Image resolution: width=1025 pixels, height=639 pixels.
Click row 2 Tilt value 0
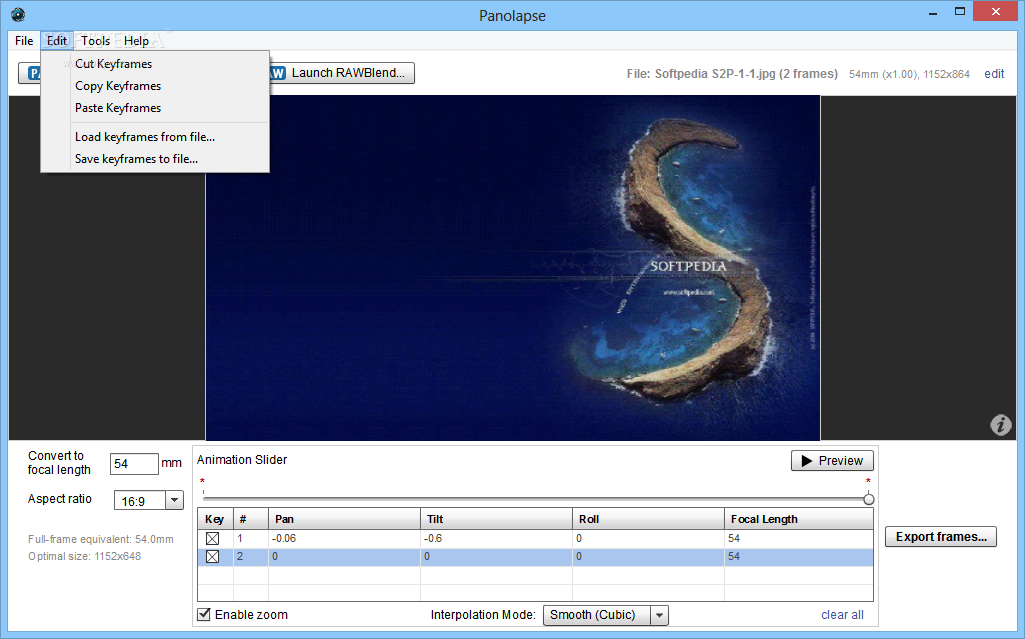(496, 557)
